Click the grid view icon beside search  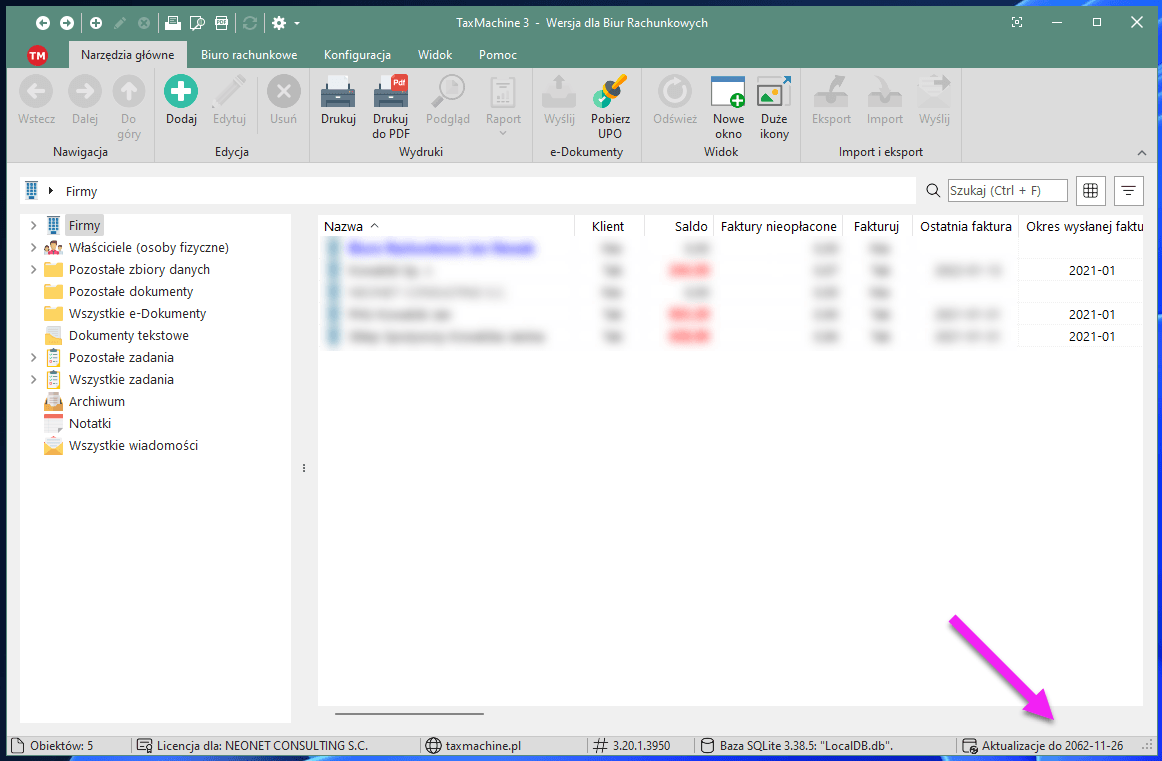pyautogui.click(x=1091, y=190)
